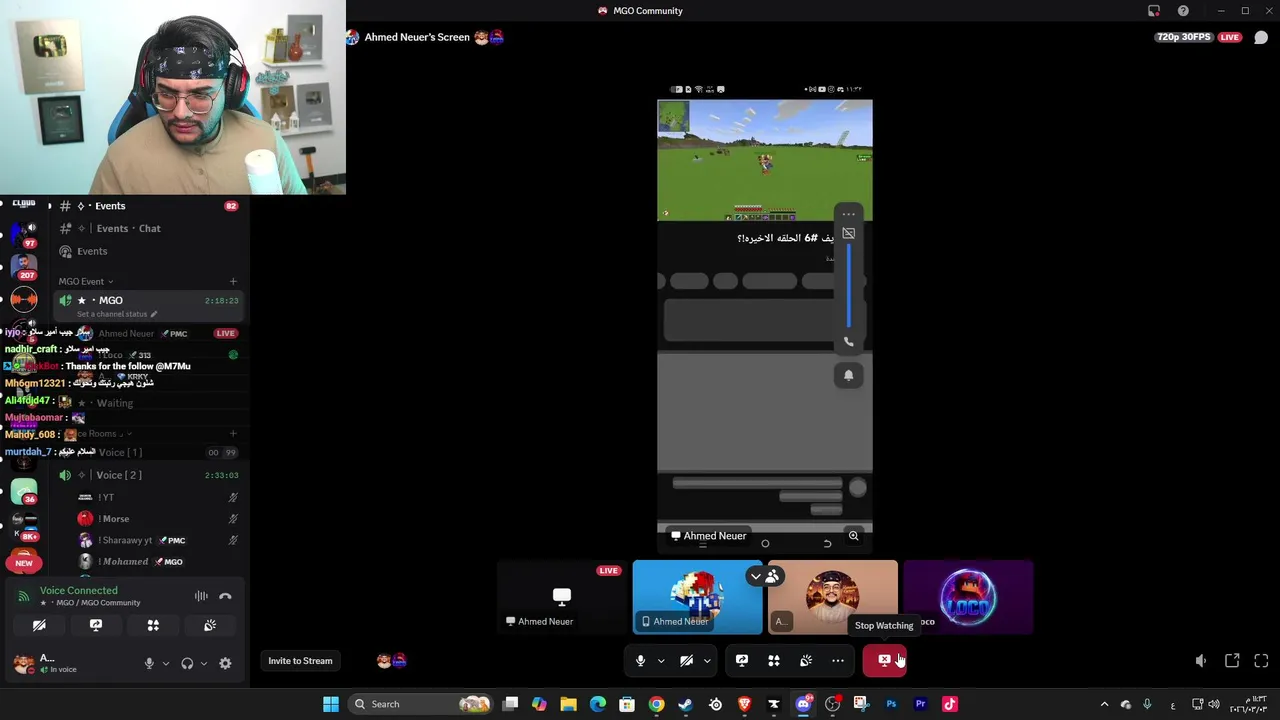
Task: Open TikTok app from taskbar
Action: [x=949, y=704]
